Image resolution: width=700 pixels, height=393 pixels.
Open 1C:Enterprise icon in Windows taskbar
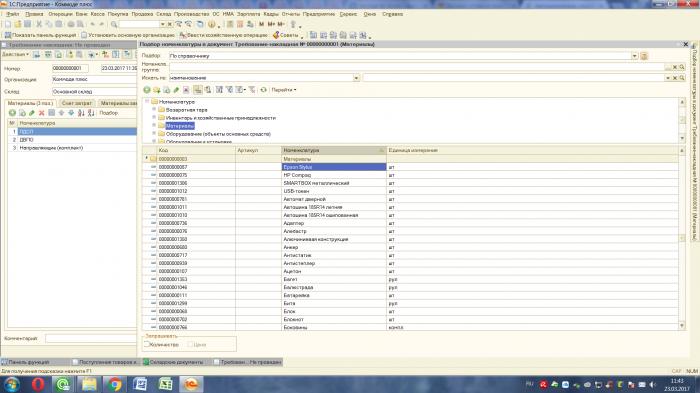tap(191, 384)
